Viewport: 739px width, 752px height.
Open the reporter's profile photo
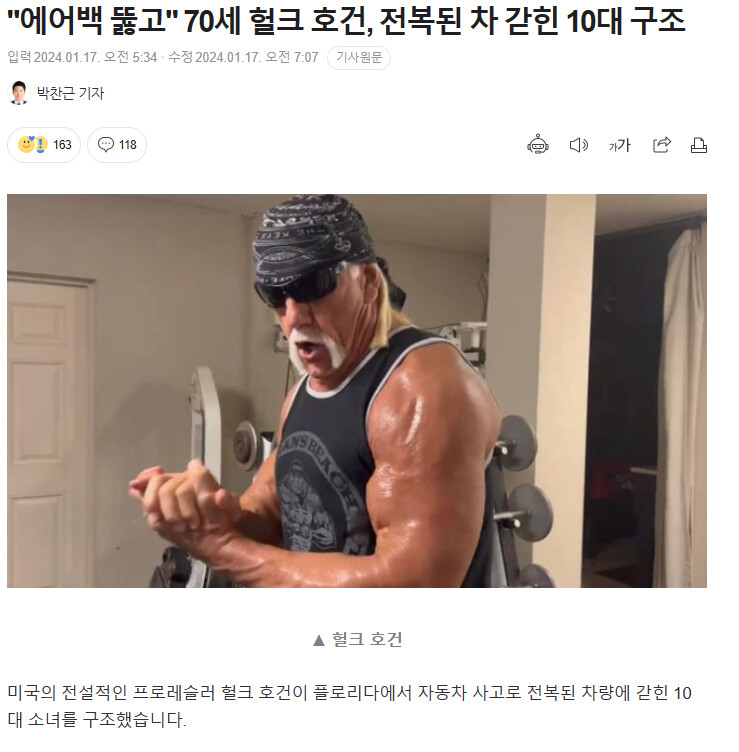pos(19,93)
